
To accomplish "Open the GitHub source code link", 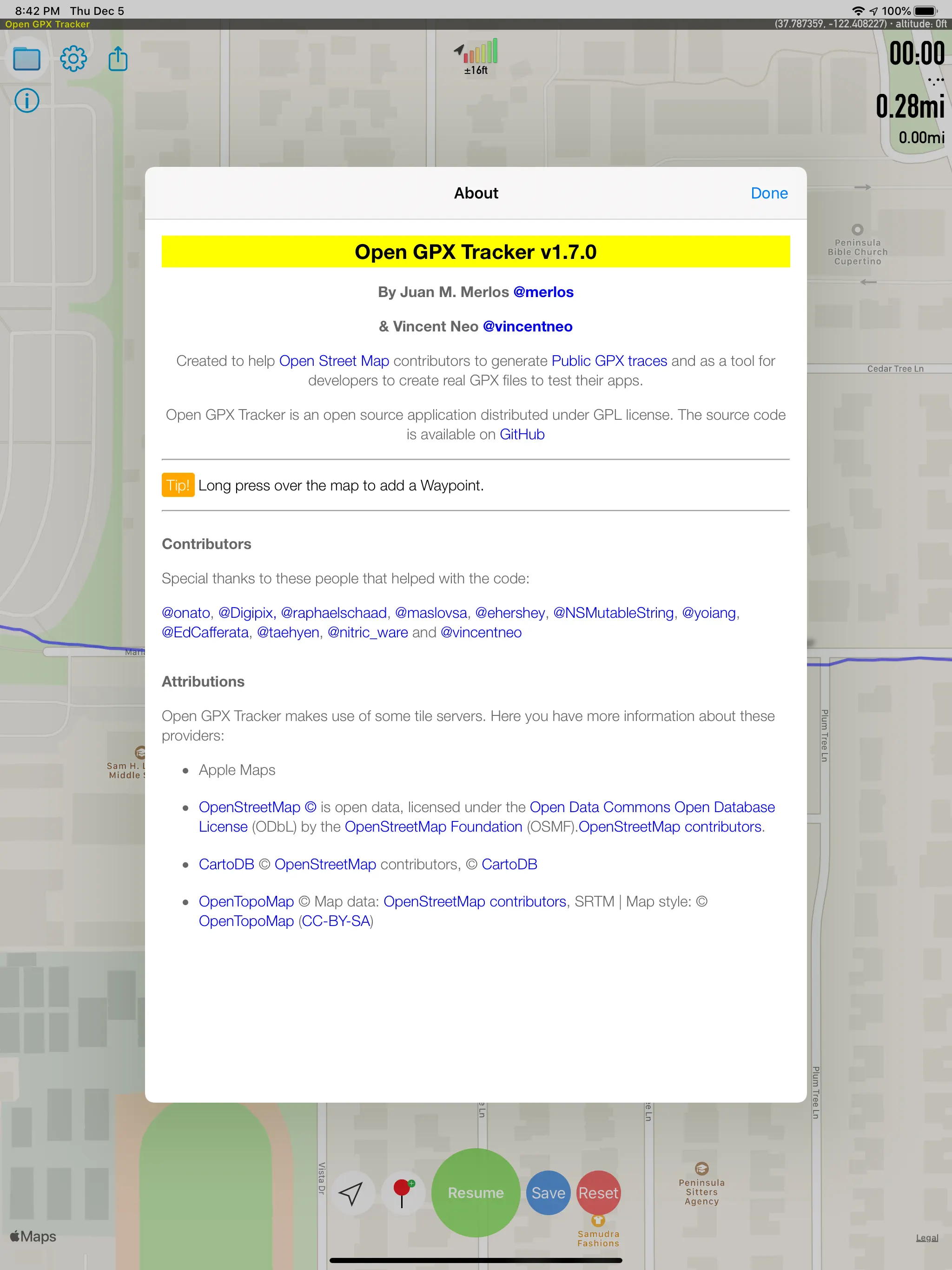I will click(522, 435).
